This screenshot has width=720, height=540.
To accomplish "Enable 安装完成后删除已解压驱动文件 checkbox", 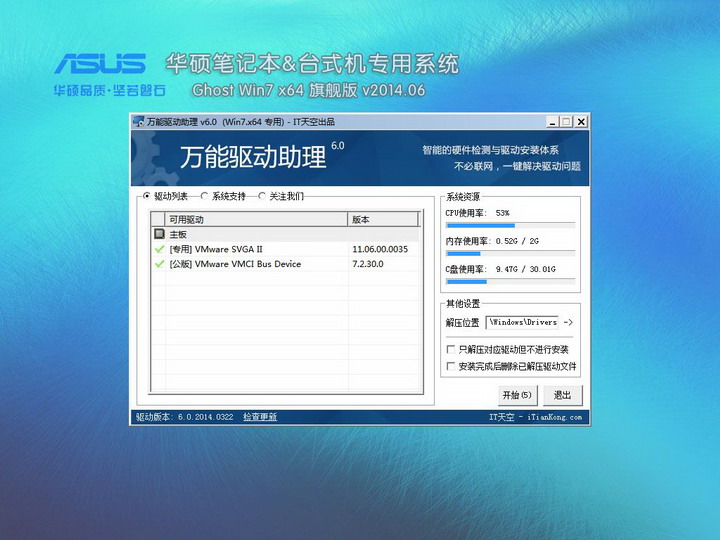I will click(450, 367).
